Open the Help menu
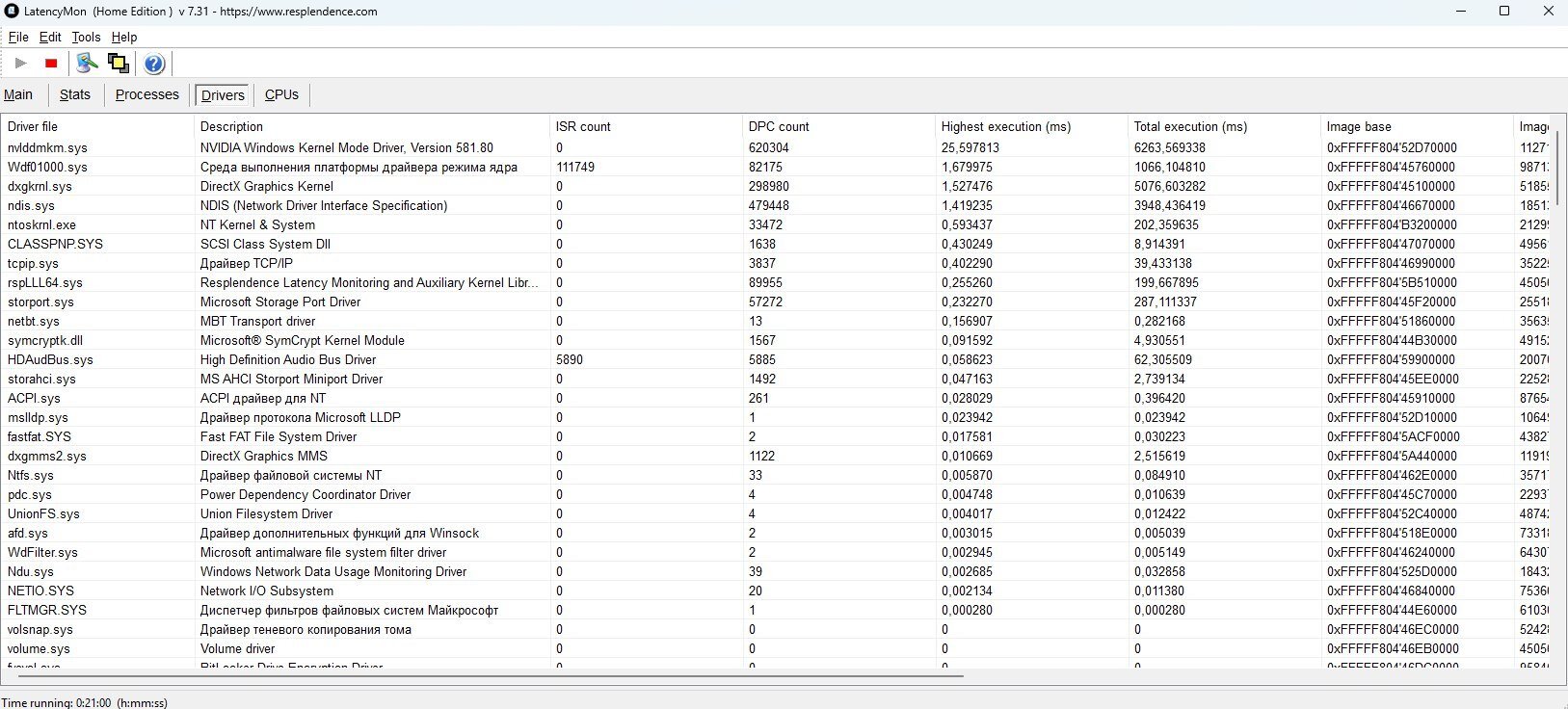Viewport: 1568px width, 709px height. tap(124, 37)
